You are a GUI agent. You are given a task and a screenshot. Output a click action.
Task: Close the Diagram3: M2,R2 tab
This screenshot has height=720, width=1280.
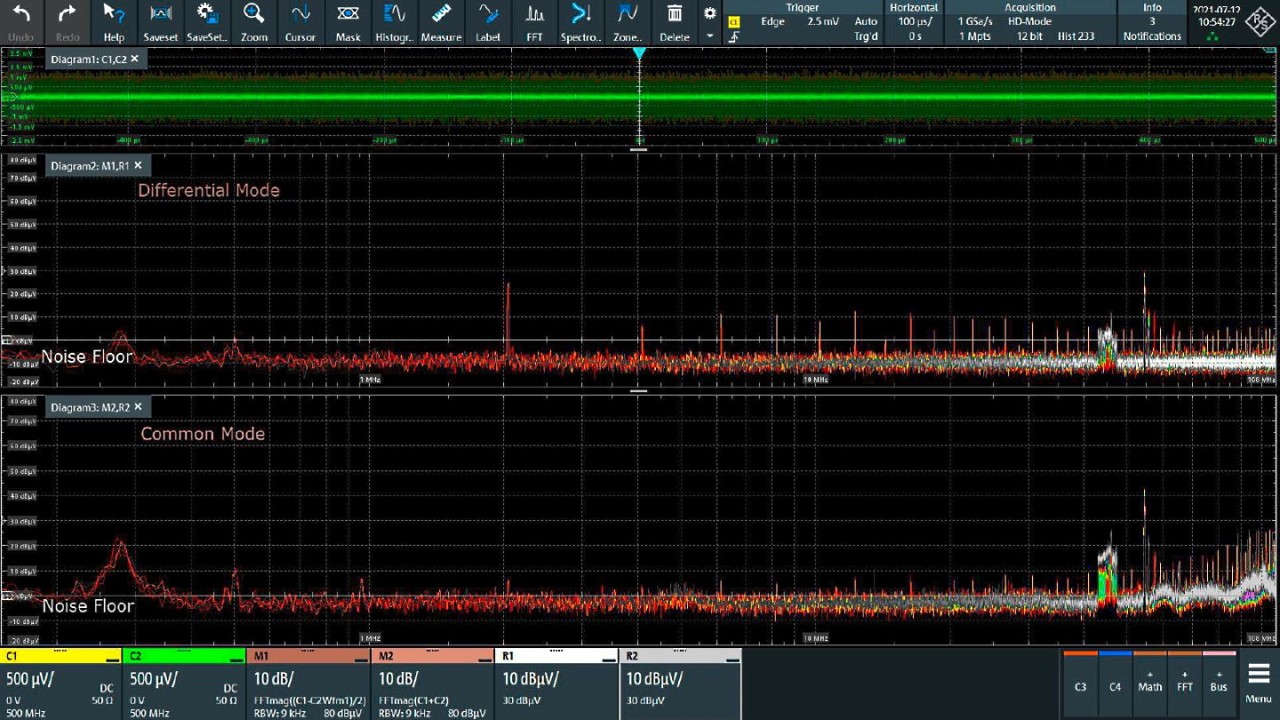click(x=138, y=407)
